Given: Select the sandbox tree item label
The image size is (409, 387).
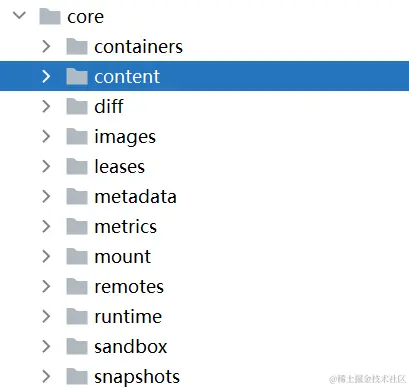Looking at the screenshot, I should pyautogui.click(x=131, y=347).
